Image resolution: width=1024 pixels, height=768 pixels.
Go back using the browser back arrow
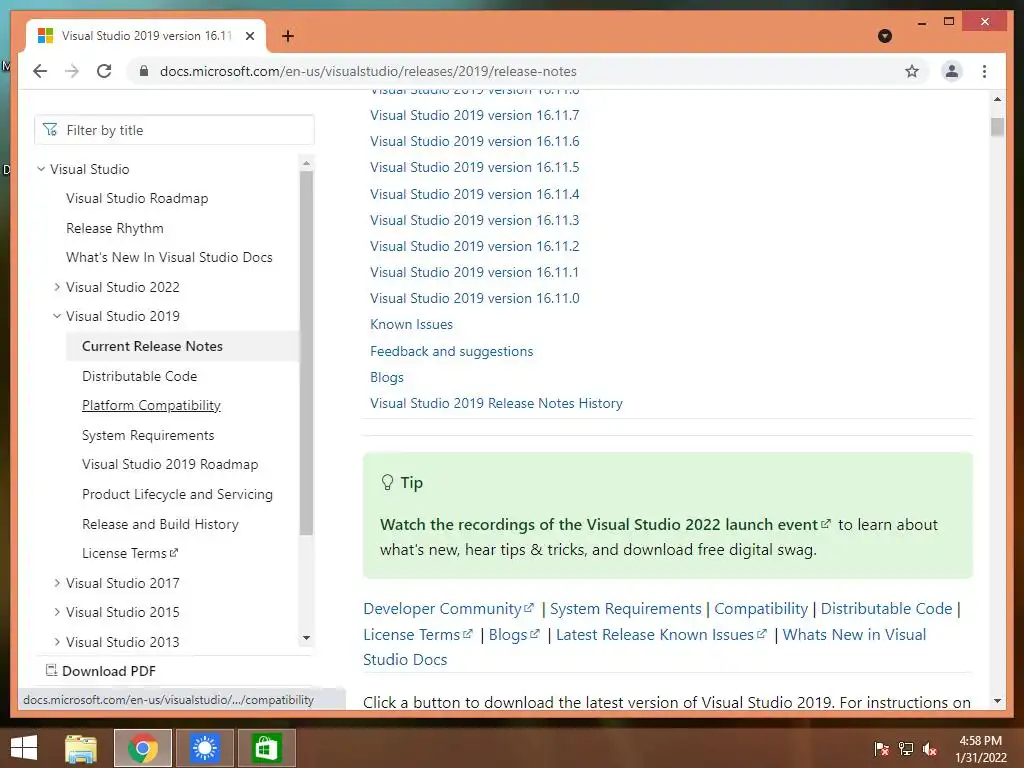pos(40,71)
